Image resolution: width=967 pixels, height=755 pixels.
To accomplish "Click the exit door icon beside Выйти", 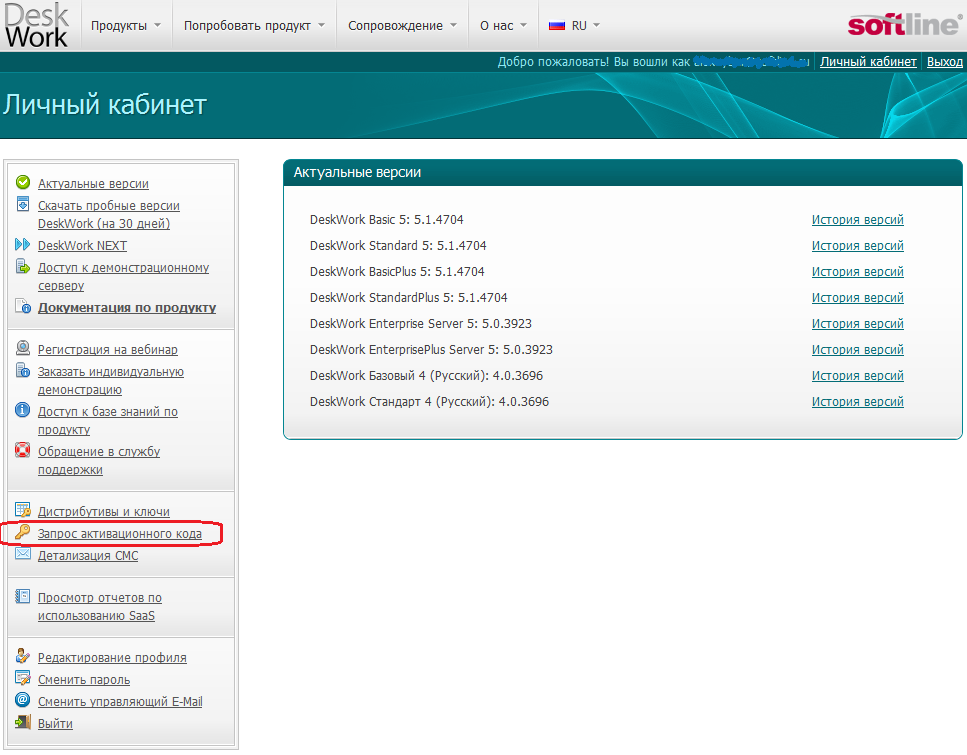I will tap(23, 722).
